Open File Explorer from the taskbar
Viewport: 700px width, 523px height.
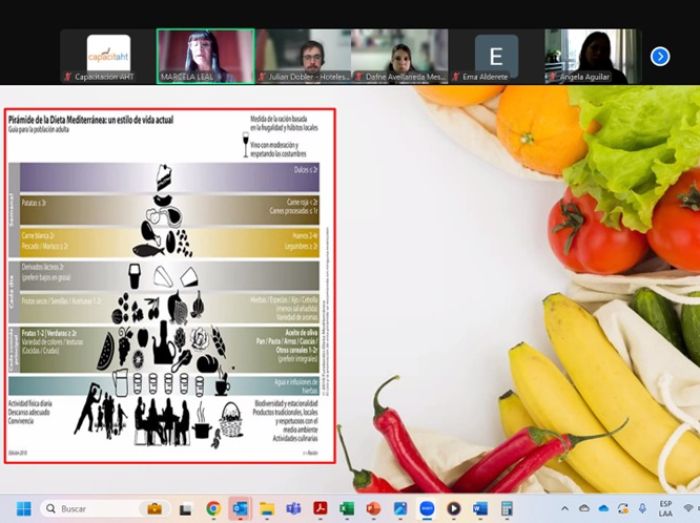267,509
